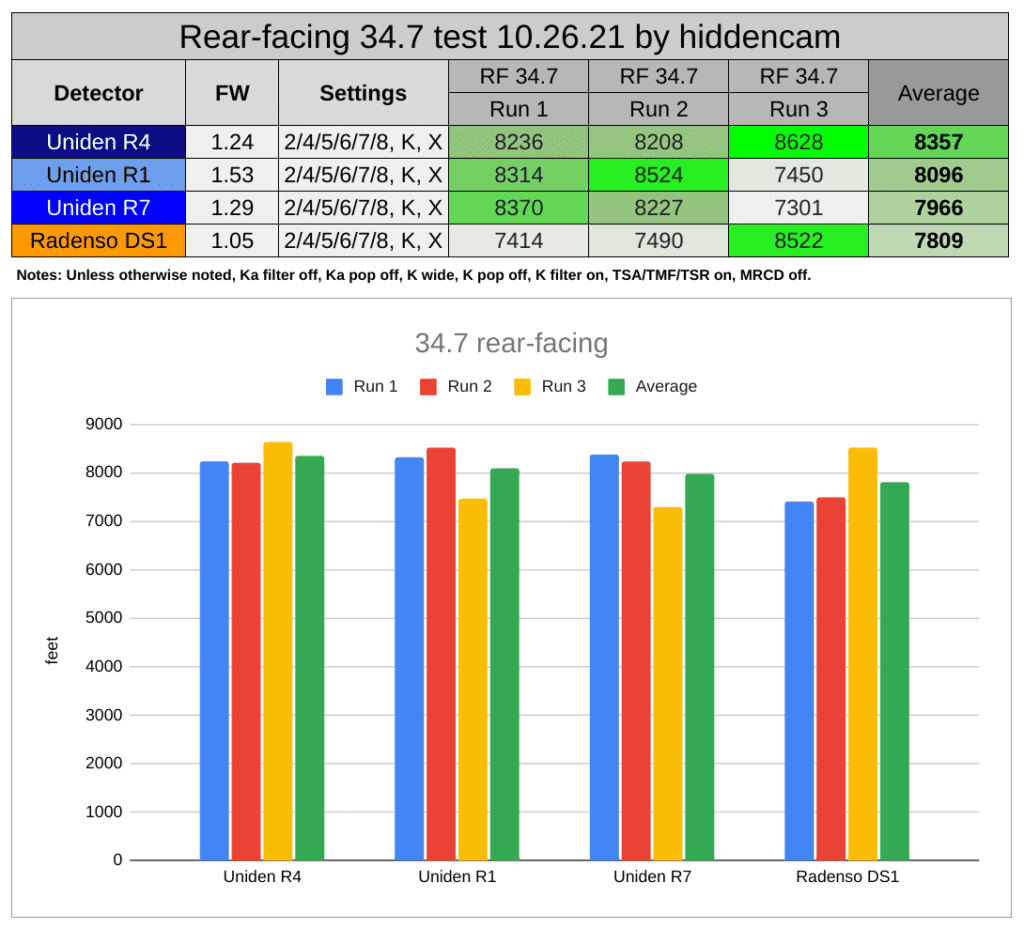Screen dimensions: 1024x929
Task: Click the FW header cell
Action: click(x=232, y=92)
